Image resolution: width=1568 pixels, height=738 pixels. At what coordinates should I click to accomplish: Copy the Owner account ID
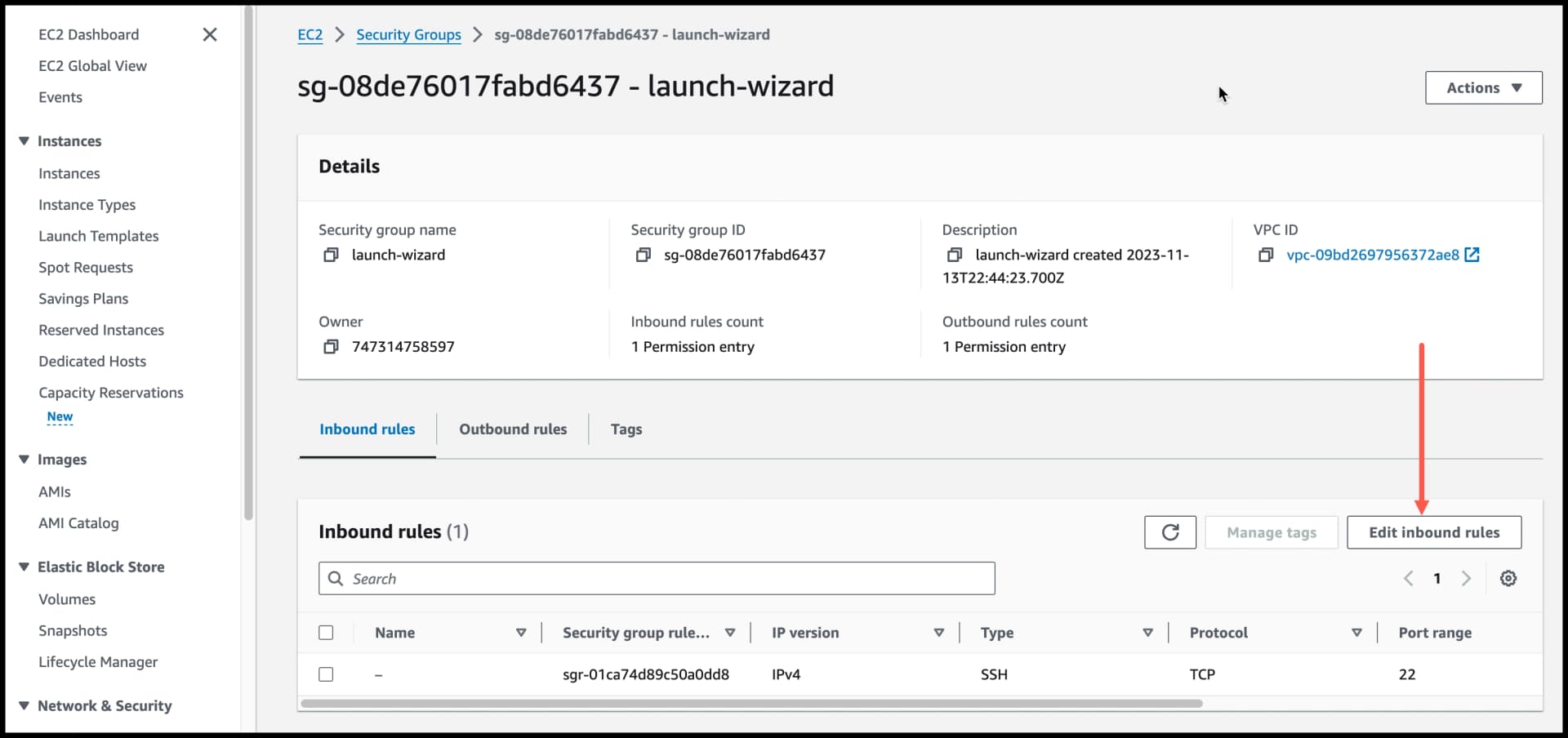tap(332, 346)
